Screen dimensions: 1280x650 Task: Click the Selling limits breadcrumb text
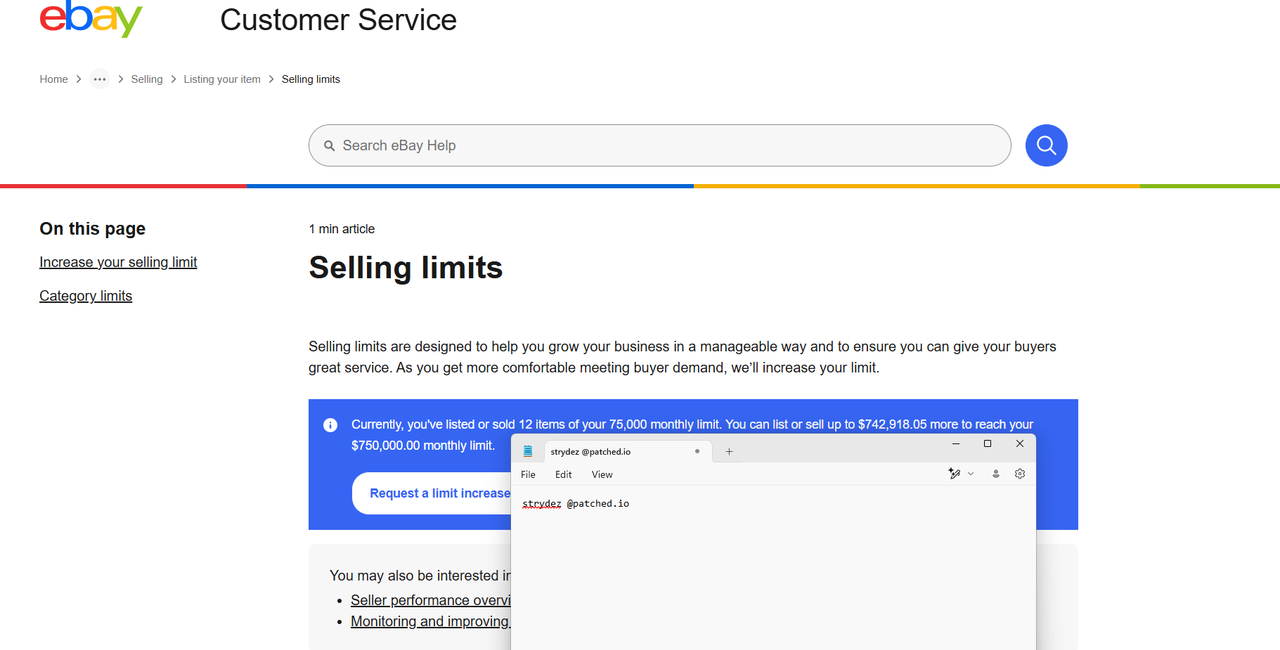[x=311, y=79]
